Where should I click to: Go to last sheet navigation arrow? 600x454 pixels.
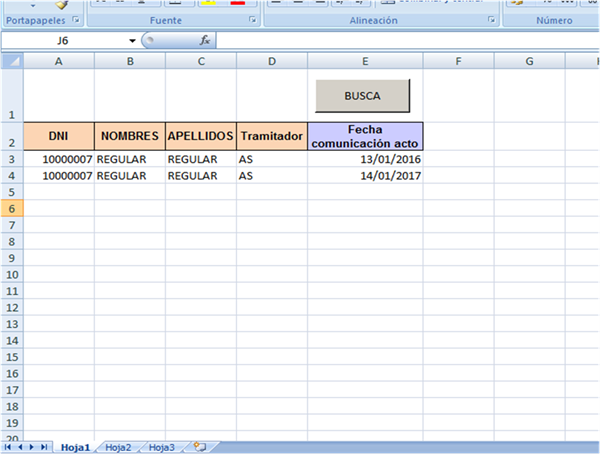point(44,447)
